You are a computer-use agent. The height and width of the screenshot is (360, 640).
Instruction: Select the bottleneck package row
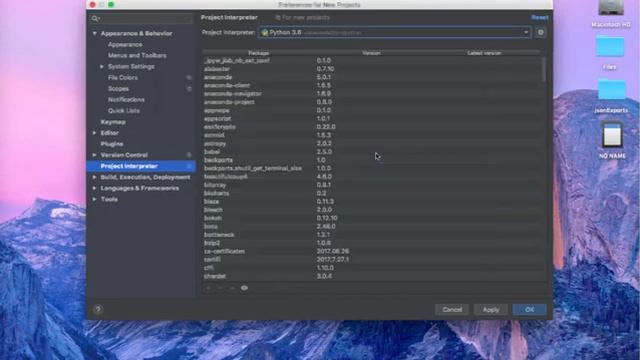click(371, 235)
